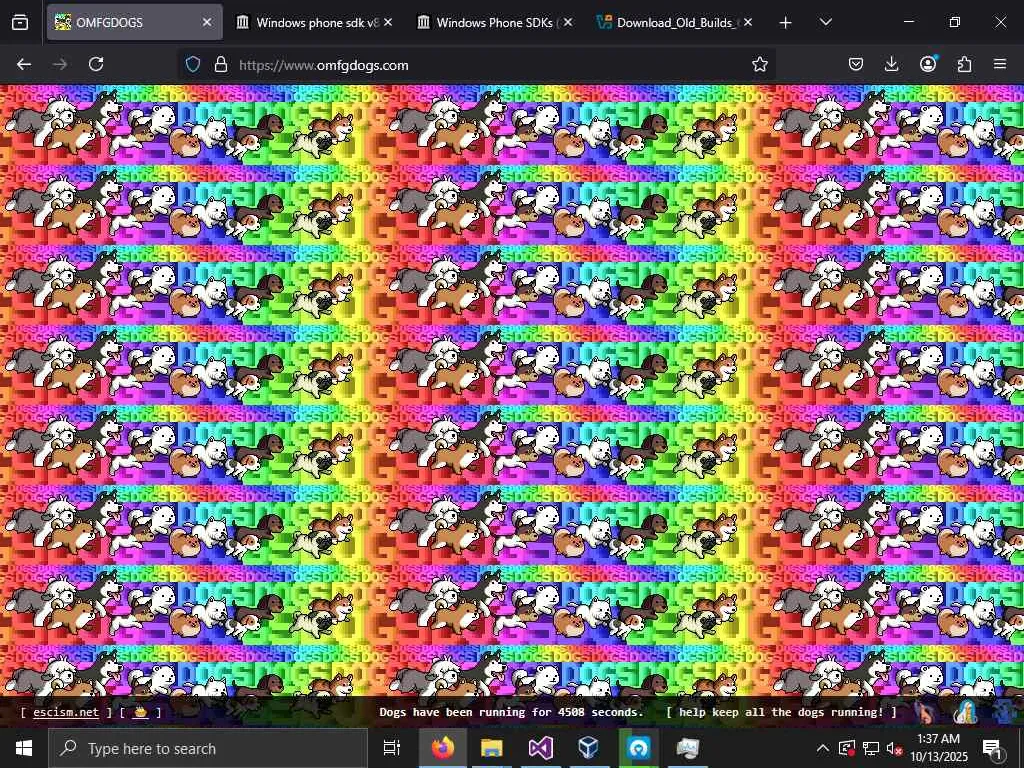Go back one page
This screenshot has width=1024, height=768.
[24, 64]
